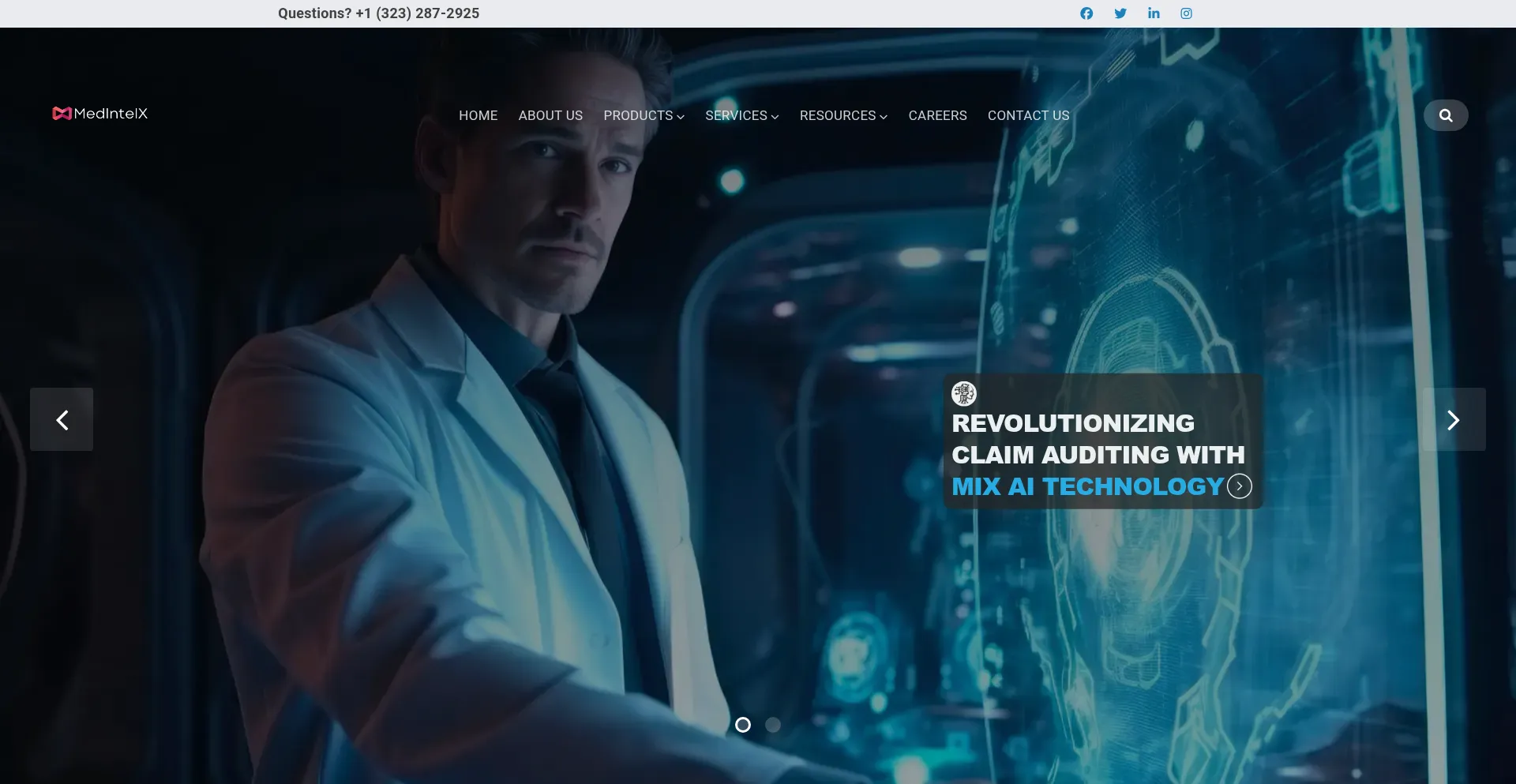This screenshot has height=784, width=1516.
Task: Open the Instagram profile
Action: pos(1187,13)
